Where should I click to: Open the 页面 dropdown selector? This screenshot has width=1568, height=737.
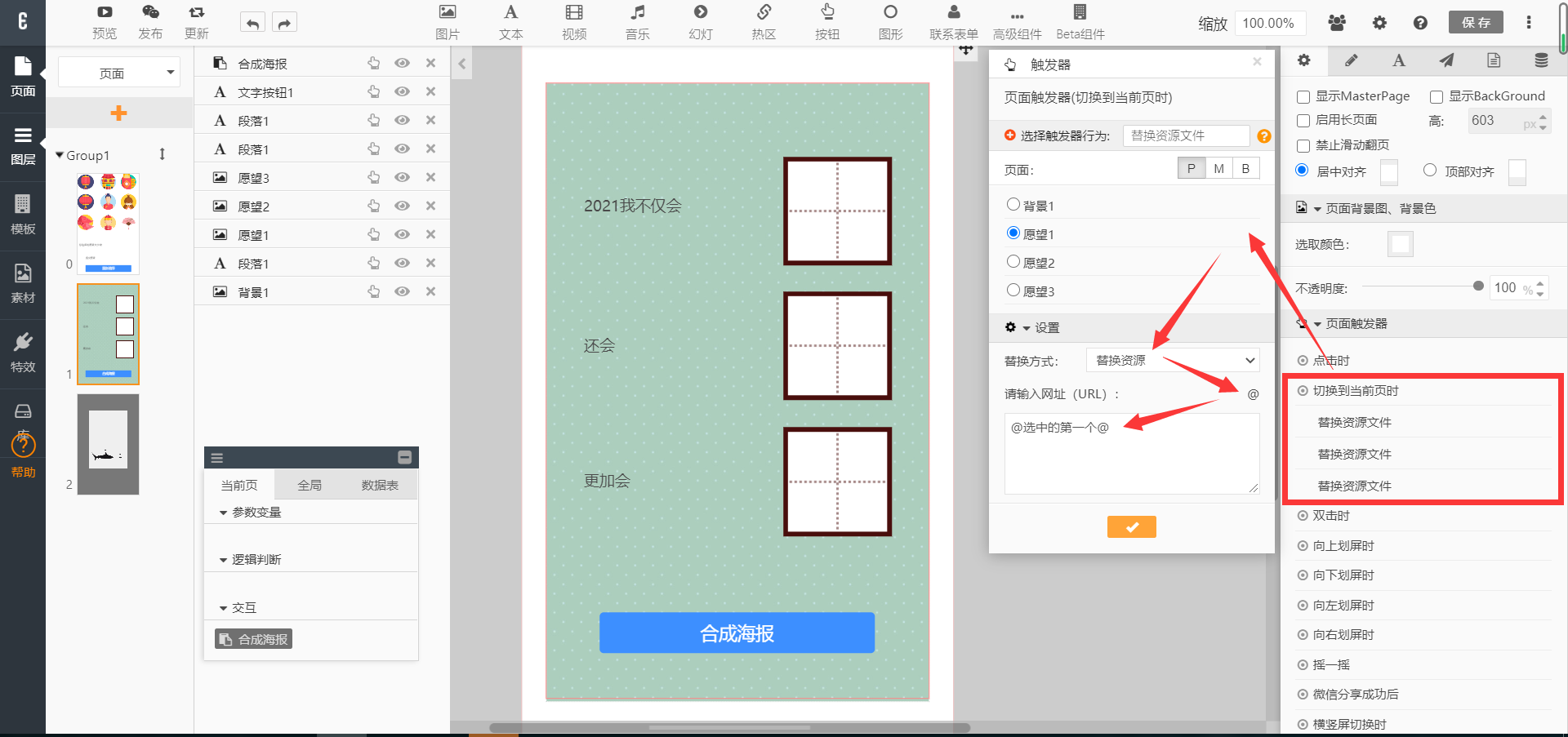click(118, 73)
